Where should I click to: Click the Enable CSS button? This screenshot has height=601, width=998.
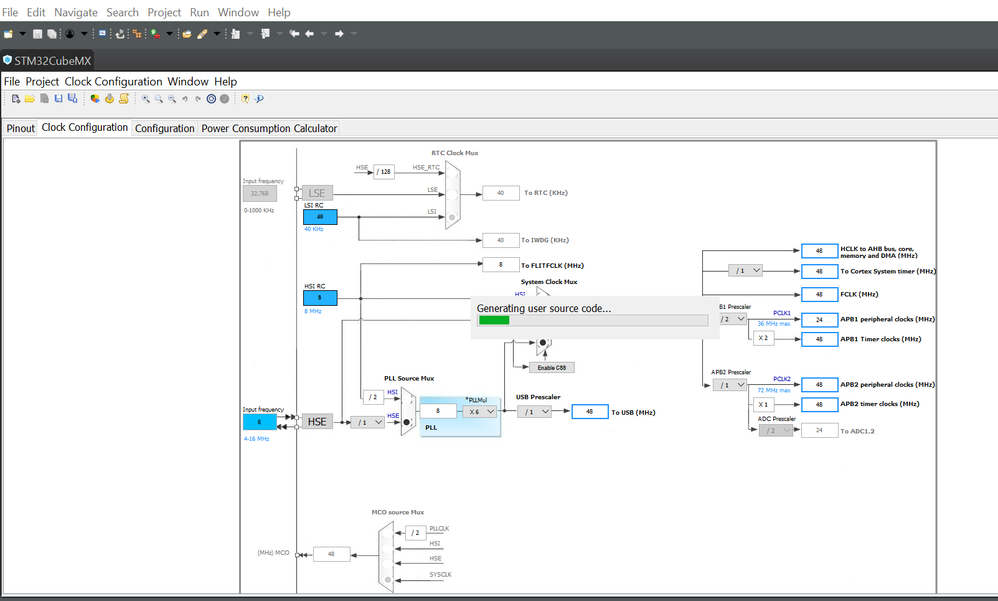point(552,367)
